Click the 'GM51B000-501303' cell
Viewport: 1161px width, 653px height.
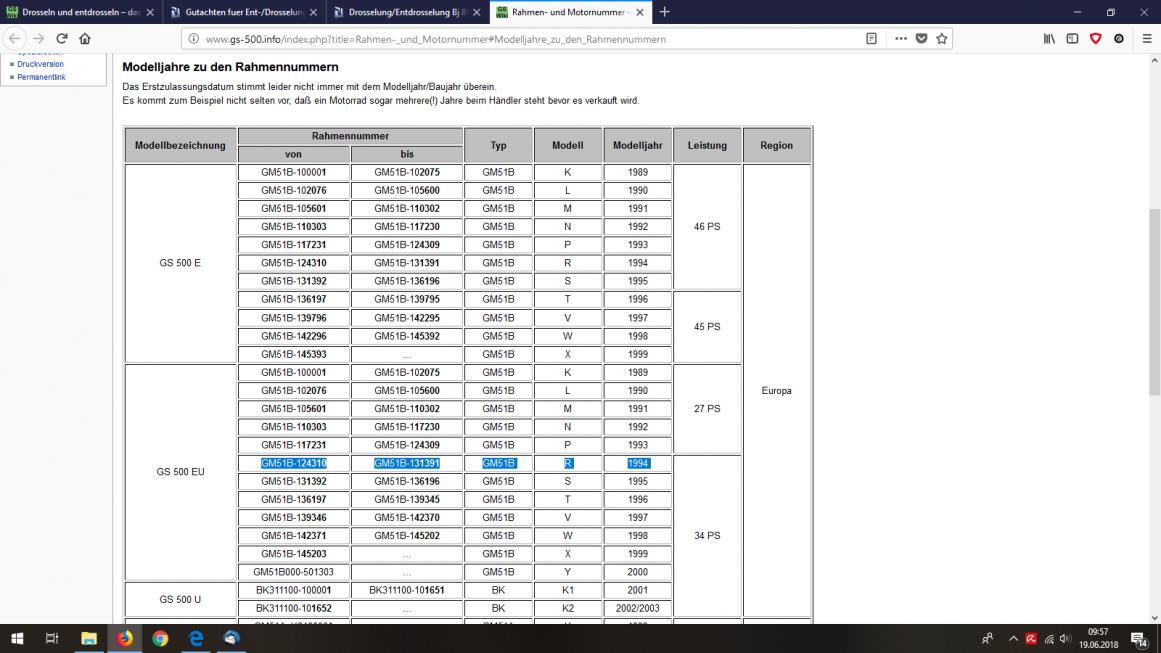tap(293, 572)
